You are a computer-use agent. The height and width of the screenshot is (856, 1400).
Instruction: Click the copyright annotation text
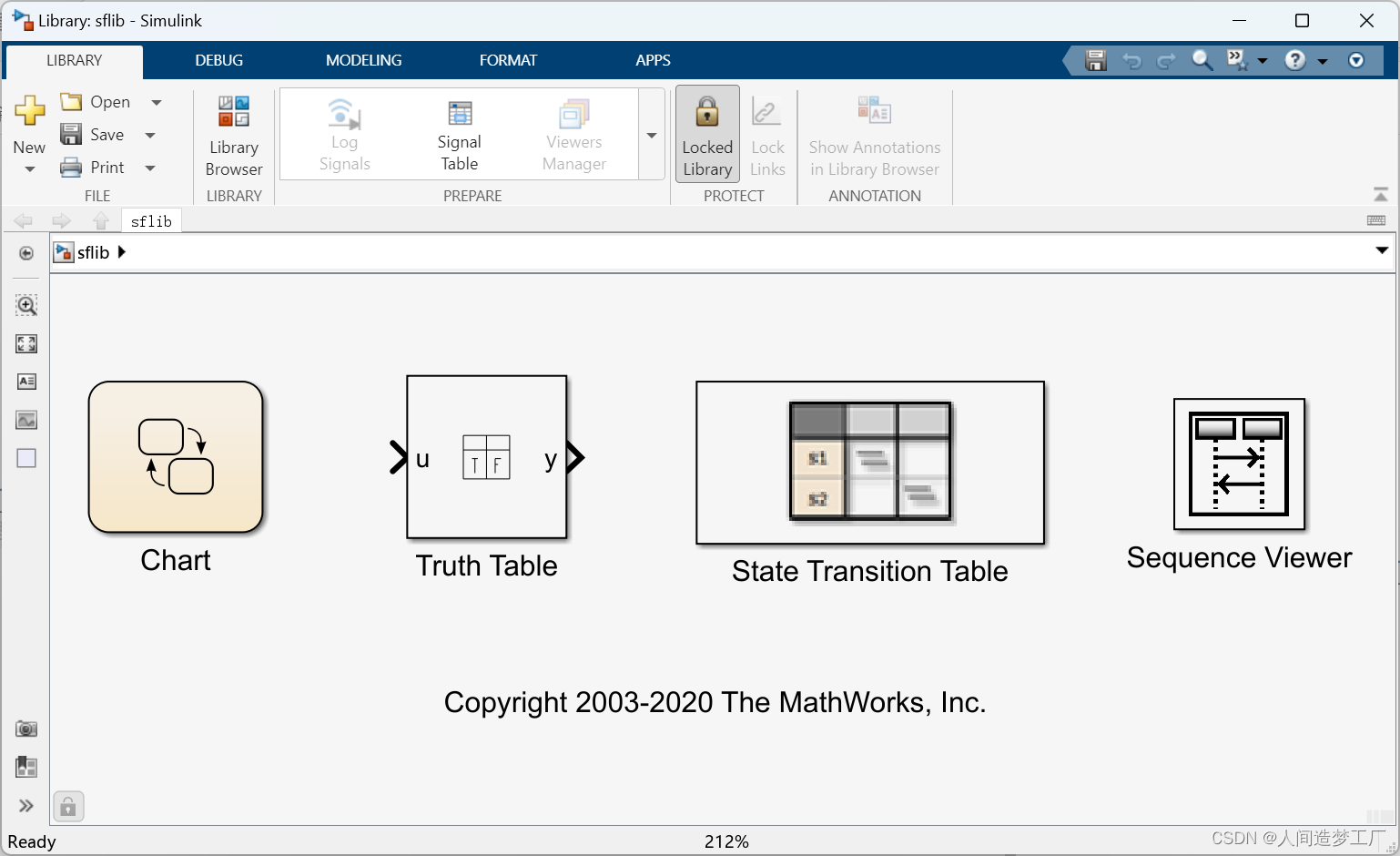[x=715, y=702]
